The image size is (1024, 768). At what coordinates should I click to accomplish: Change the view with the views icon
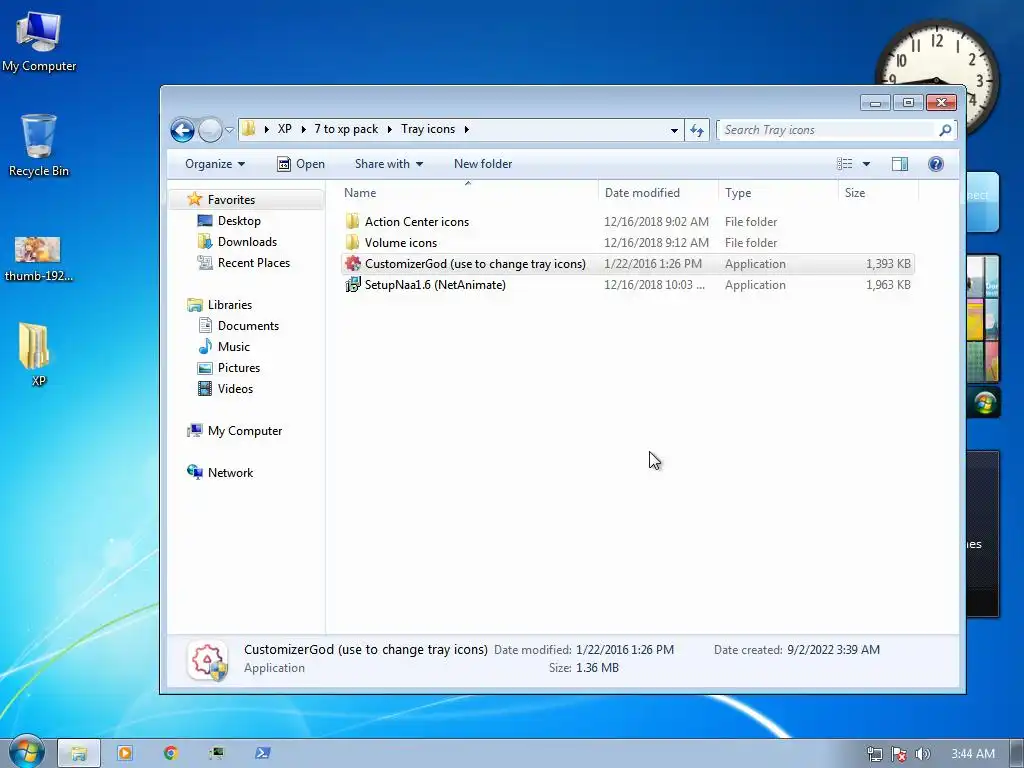[x=844, y=164]
